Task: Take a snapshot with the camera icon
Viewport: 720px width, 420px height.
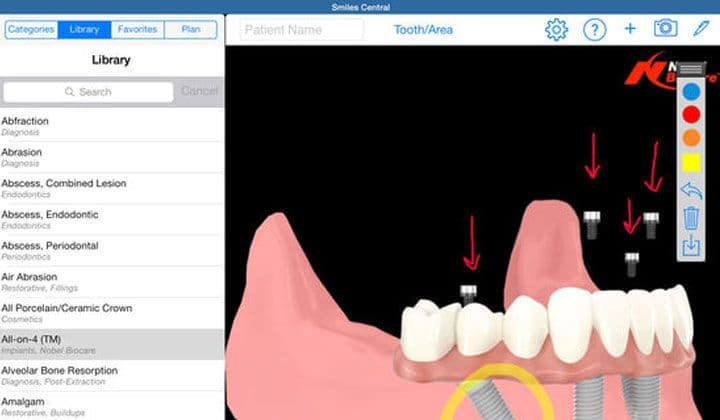Action: [665, 28]
